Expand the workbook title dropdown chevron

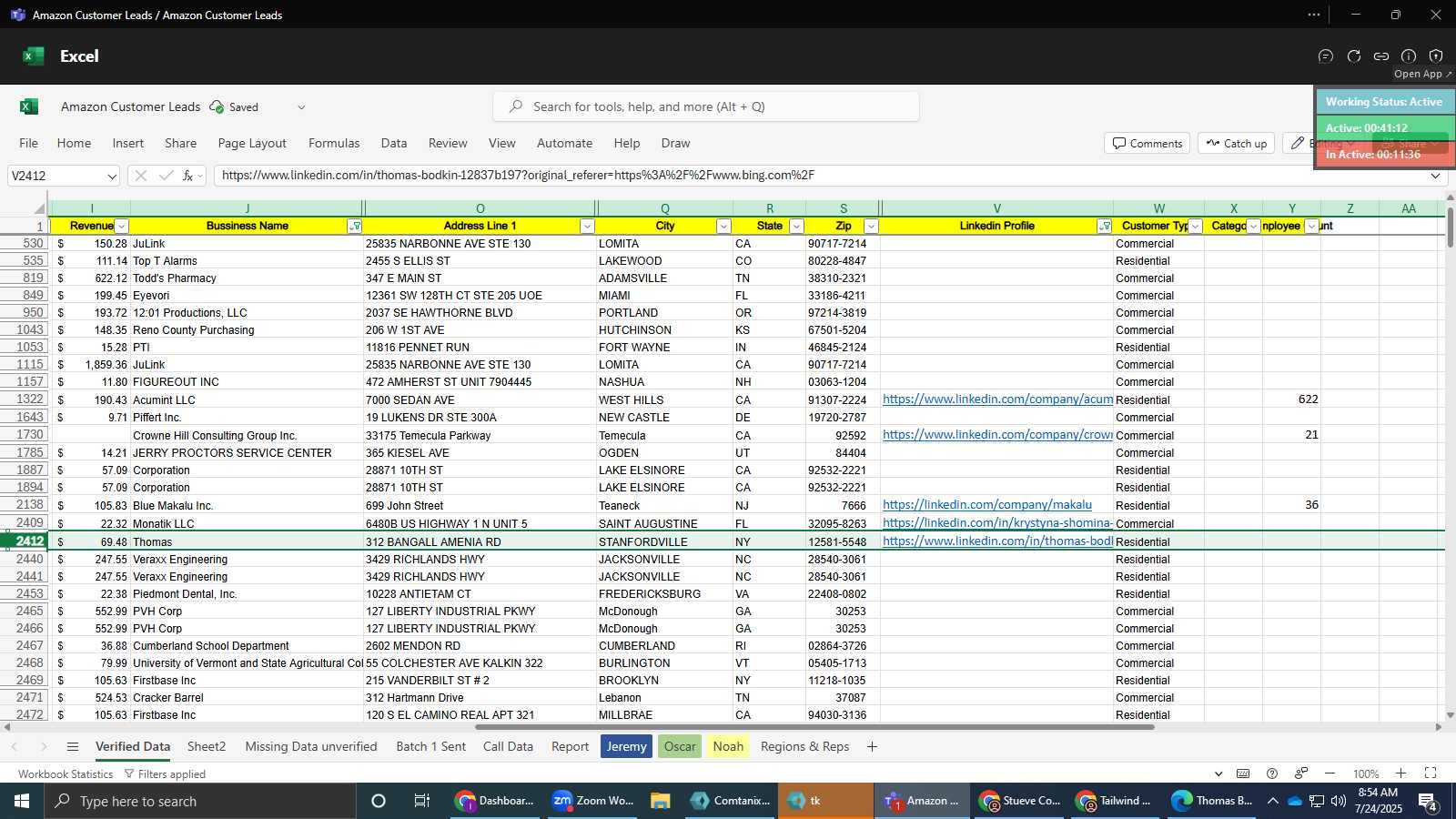point(301,106)
